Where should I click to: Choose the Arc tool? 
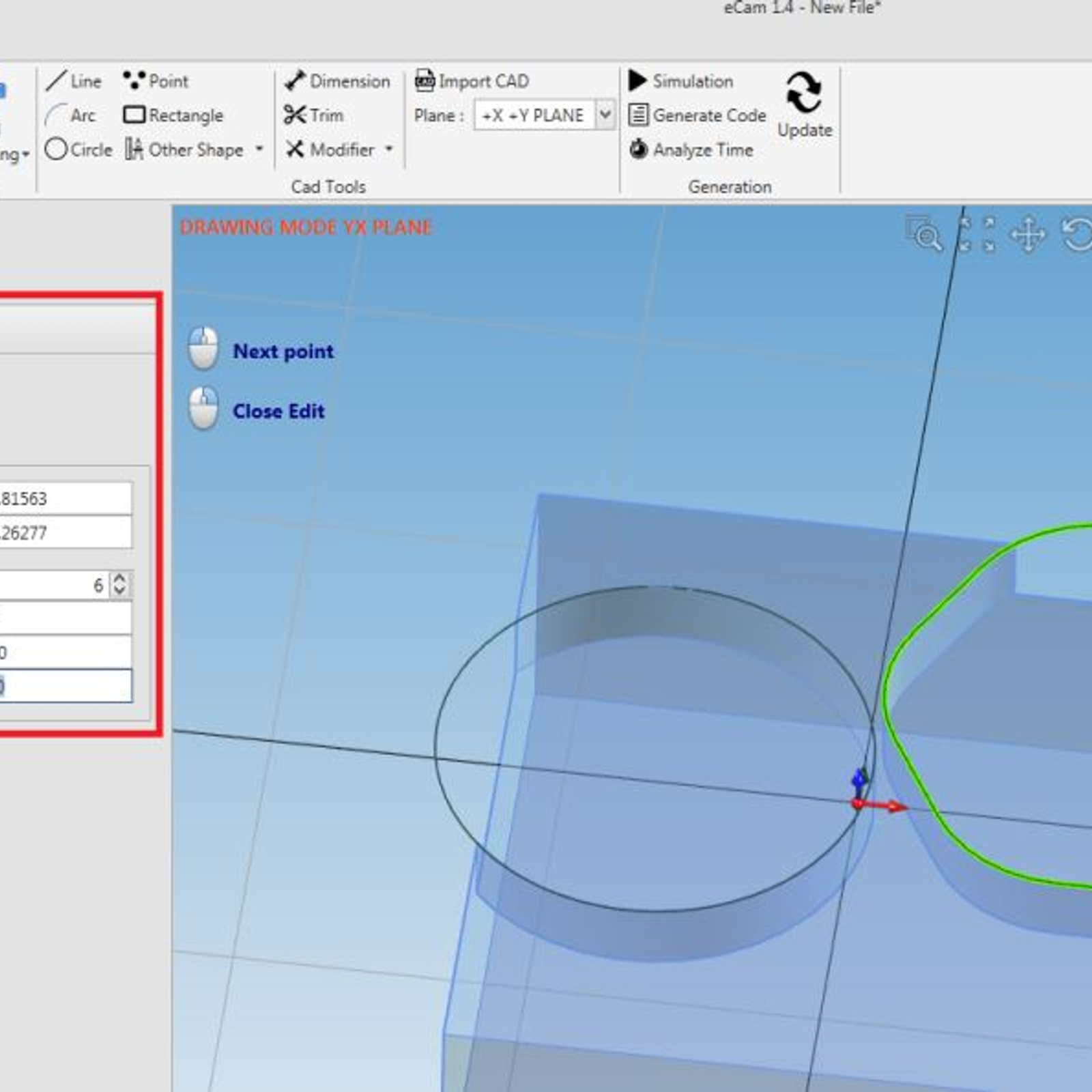point(71,115)
